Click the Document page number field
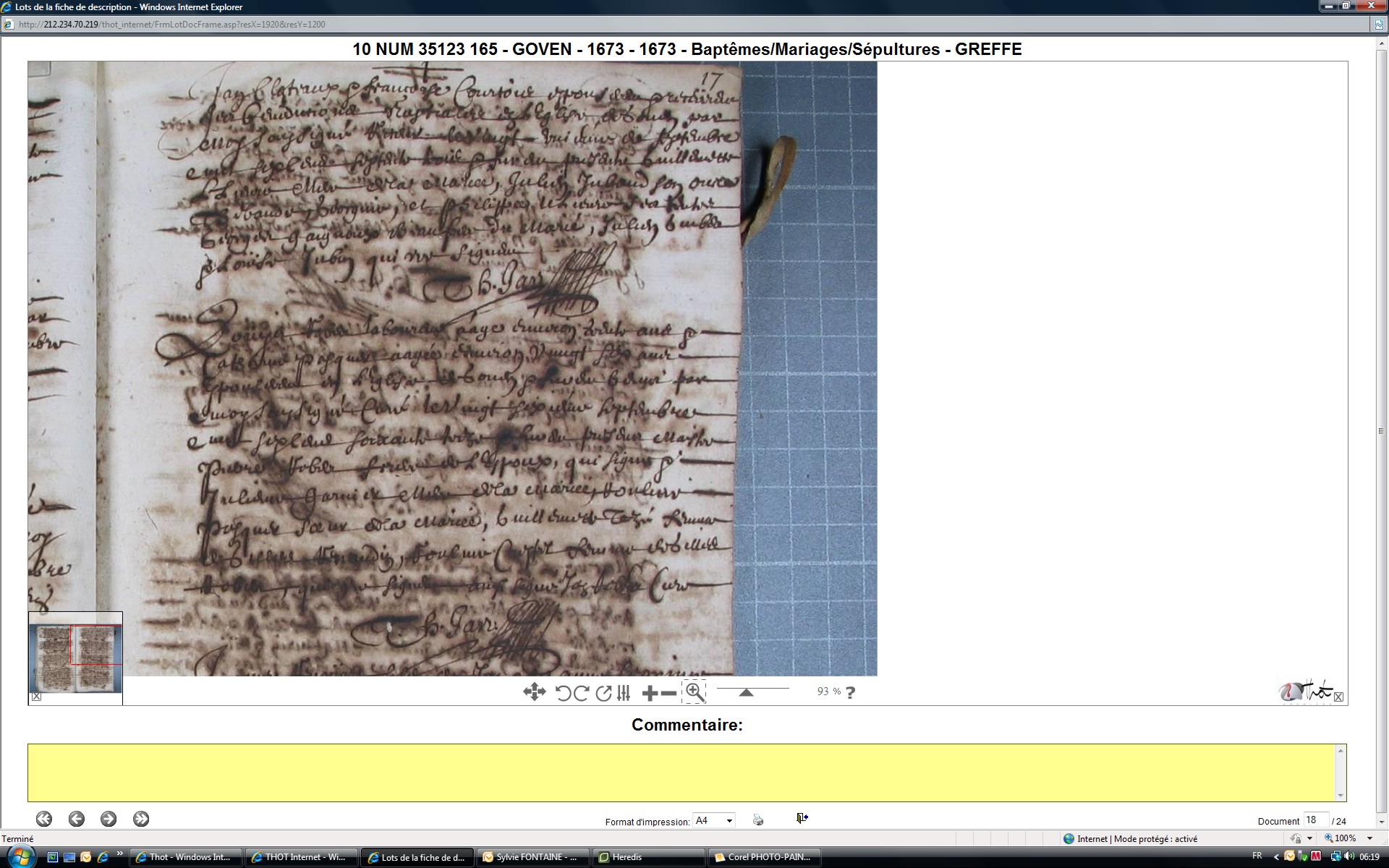Viewport: 1389px width, 868px height. click(1315, 820)
